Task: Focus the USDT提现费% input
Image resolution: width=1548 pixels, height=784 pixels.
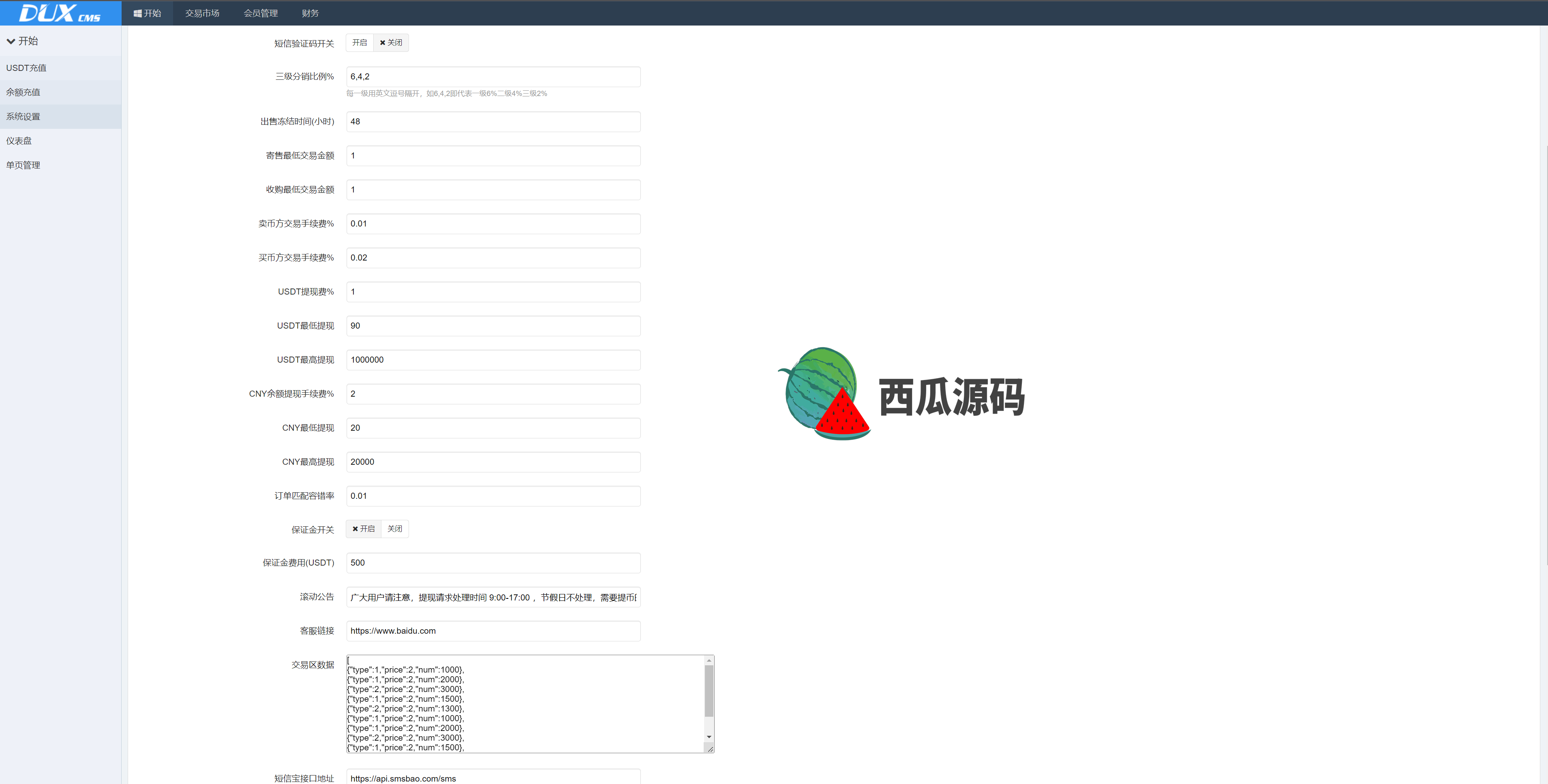Action: [x=493, y=292]
